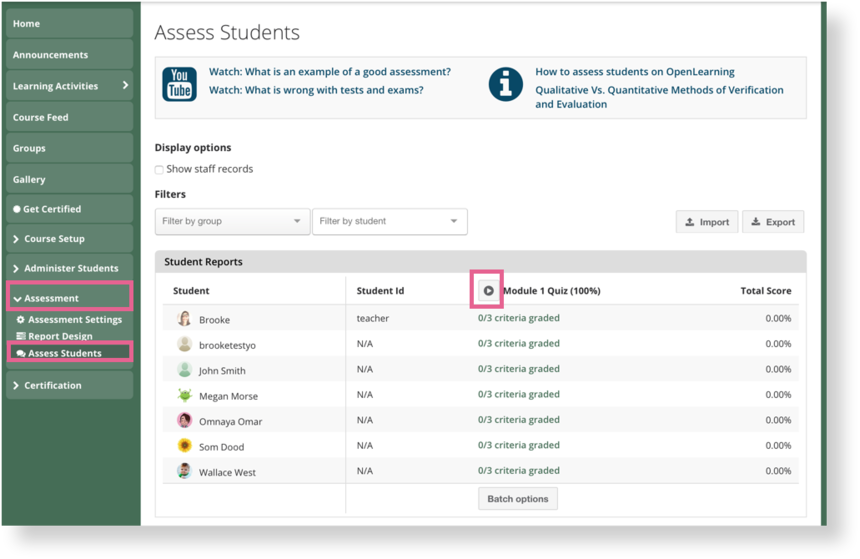Click the Import button

(707, 222)
